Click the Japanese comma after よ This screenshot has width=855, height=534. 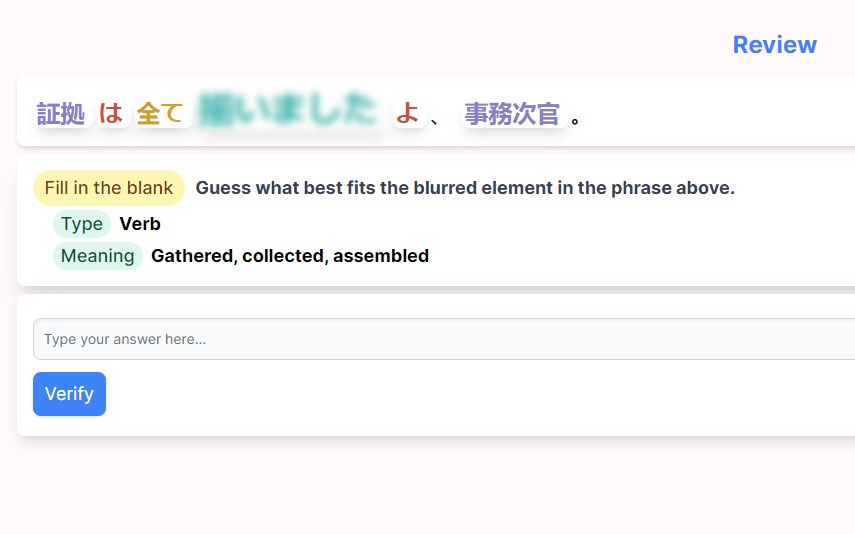pyautogui.click(x=435, y=119)
